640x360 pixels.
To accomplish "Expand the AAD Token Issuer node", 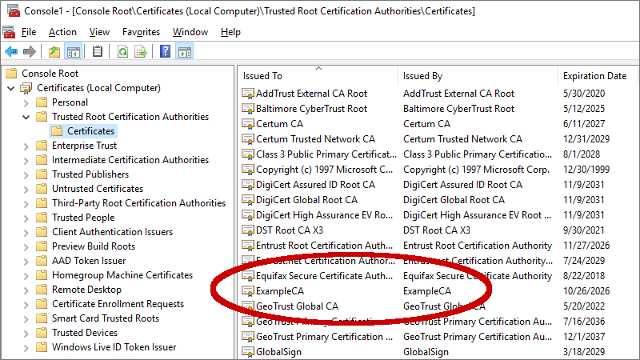I will [26, 262].
